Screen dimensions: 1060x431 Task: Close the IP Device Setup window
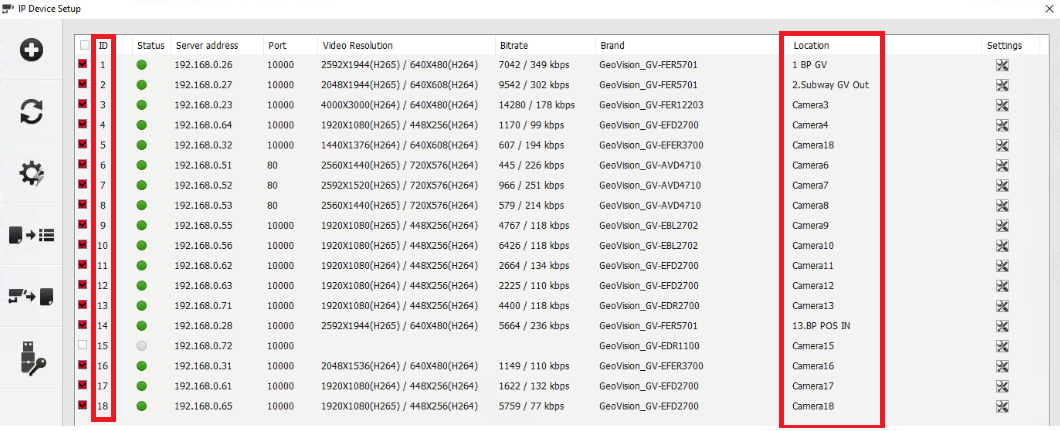point(1047,7)
